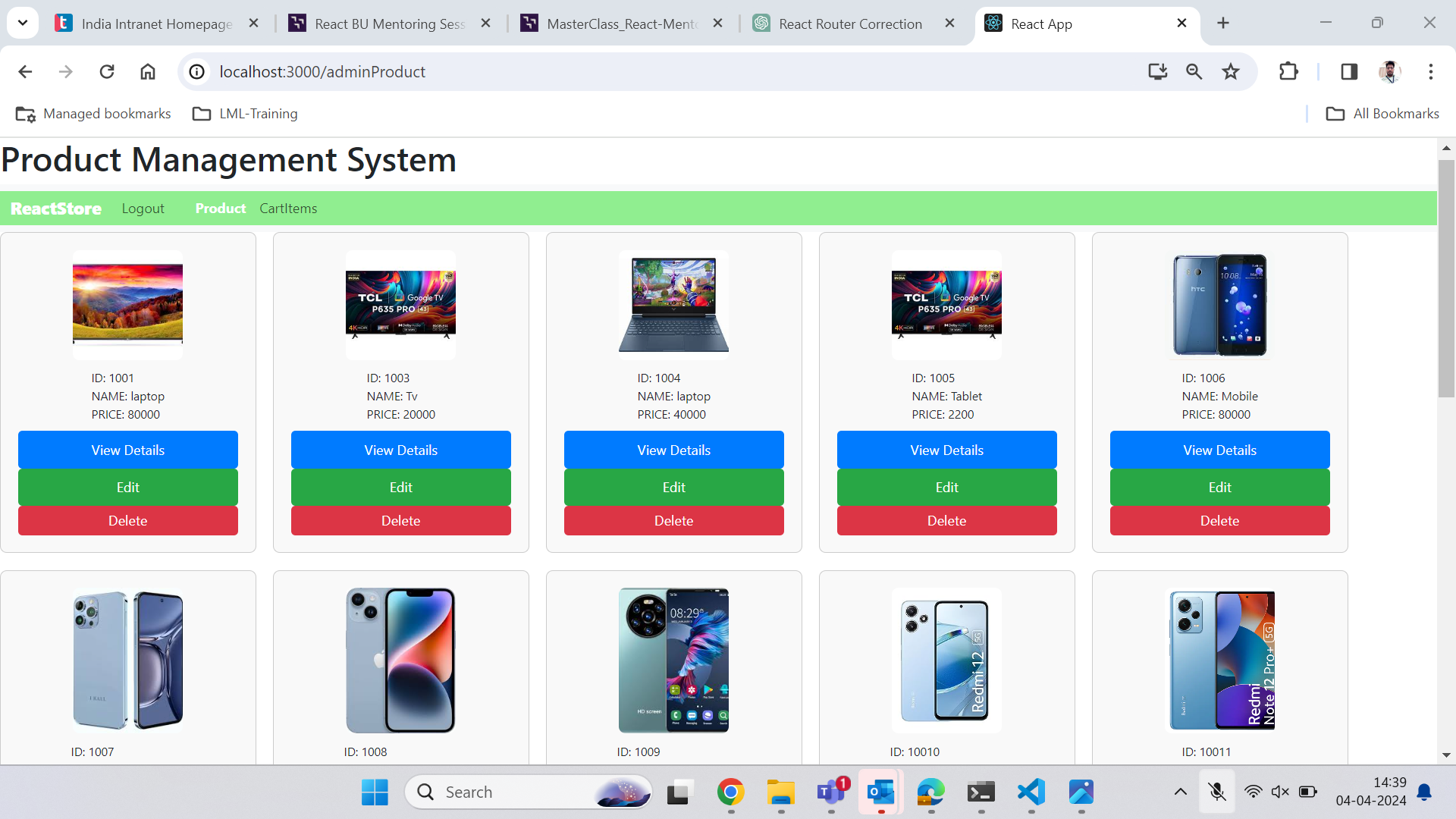Viewport: 1456px width, 819px height.
Task: Click the ReactStore brand icon
Action: pyautogui.click(x=57, y=207)
